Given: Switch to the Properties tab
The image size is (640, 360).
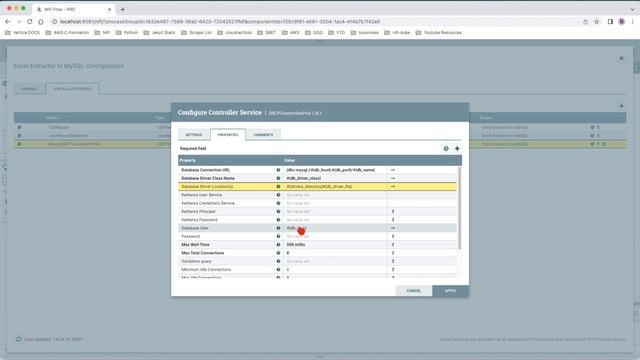Looking at the screenshot, I should [x=228, y=135].
